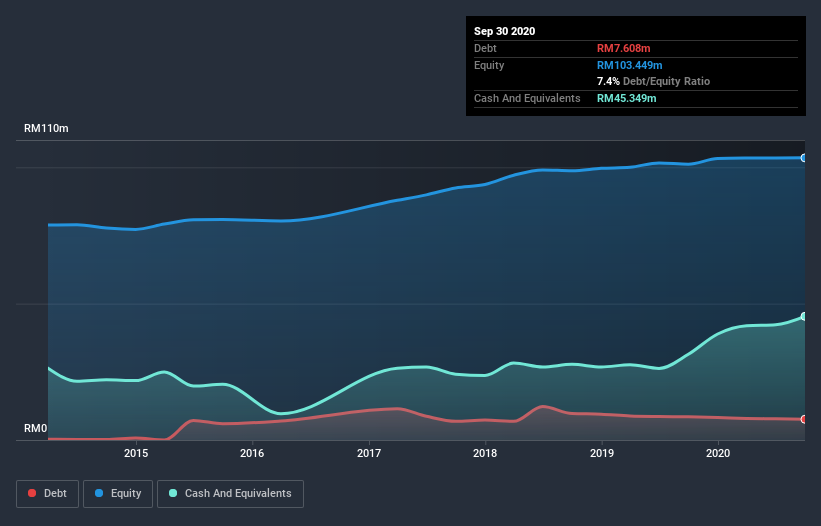This screenshot has height=526, width=821.
Task: Toggle Cash And Equivalents legend button
Action: (x=230, y=494)
